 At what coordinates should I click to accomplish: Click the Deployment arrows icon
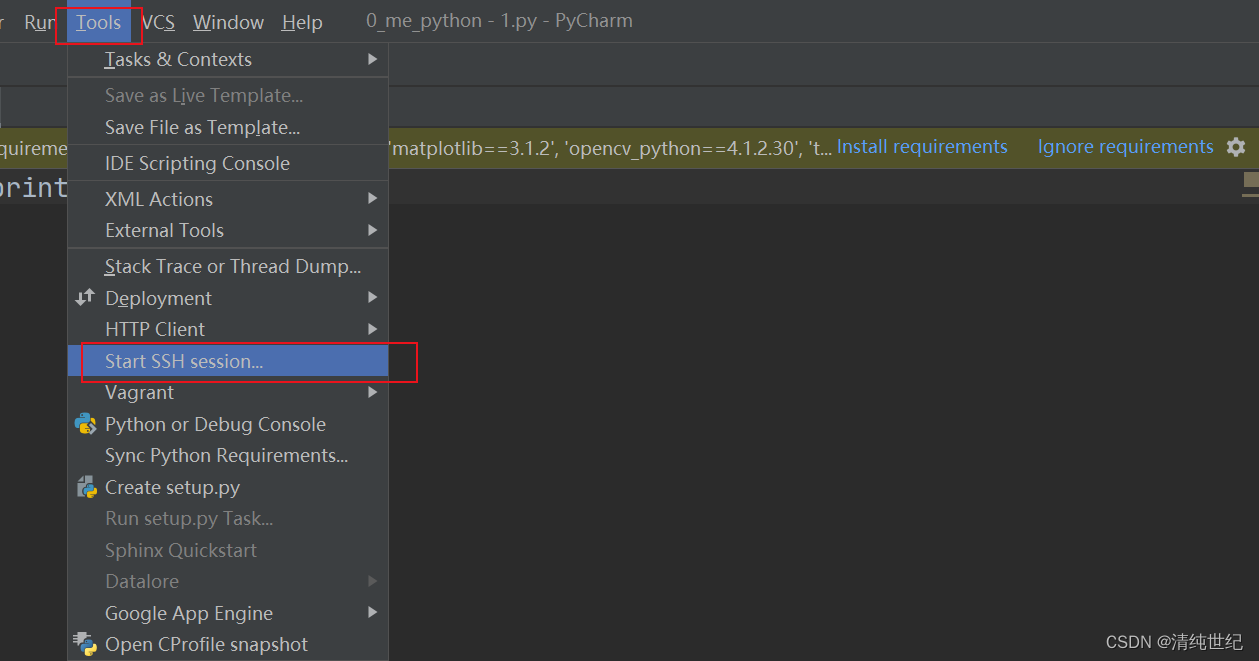(85, 297)
